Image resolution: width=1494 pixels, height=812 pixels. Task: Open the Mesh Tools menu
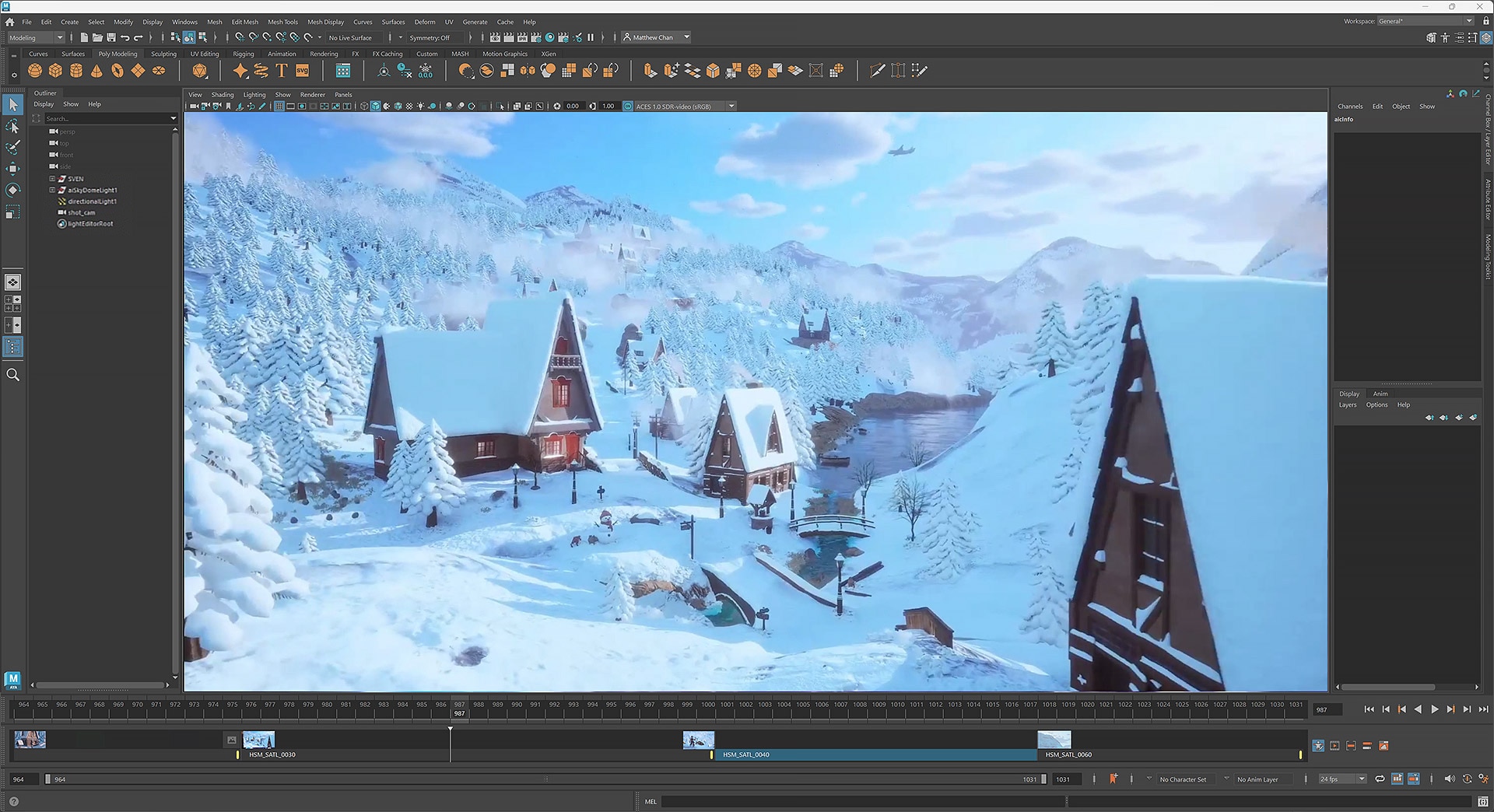pyautogui.click(x=282, y=22)
